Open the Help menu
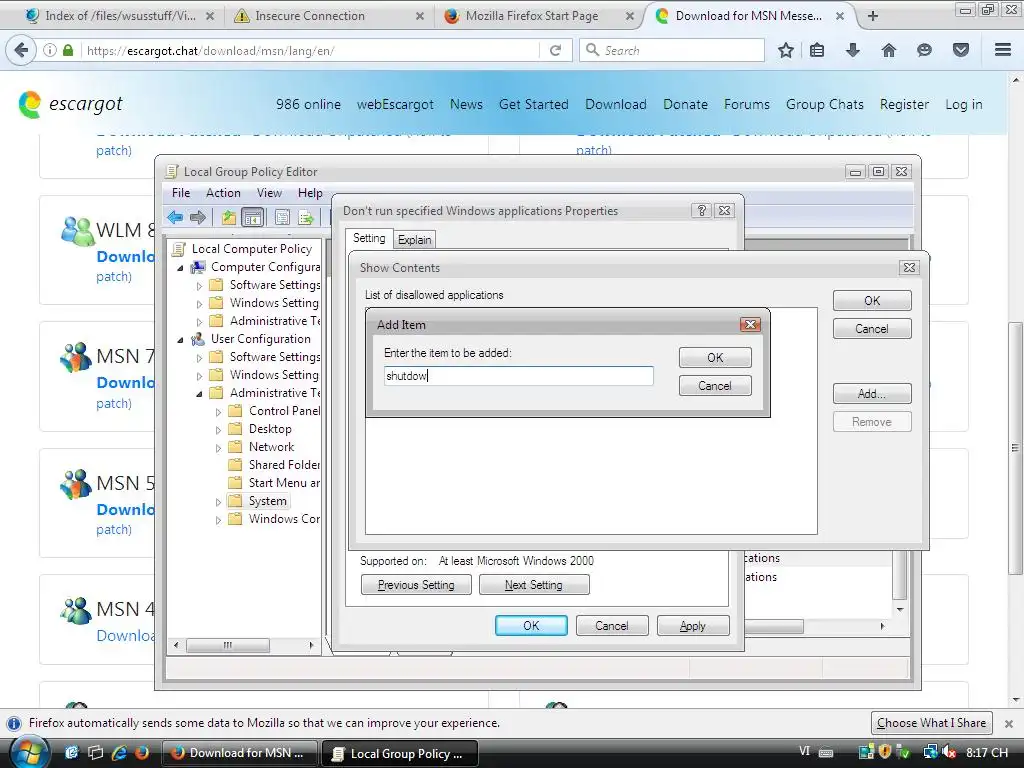The height and width of the screenshot is (768, 1024). pos(310,193)
